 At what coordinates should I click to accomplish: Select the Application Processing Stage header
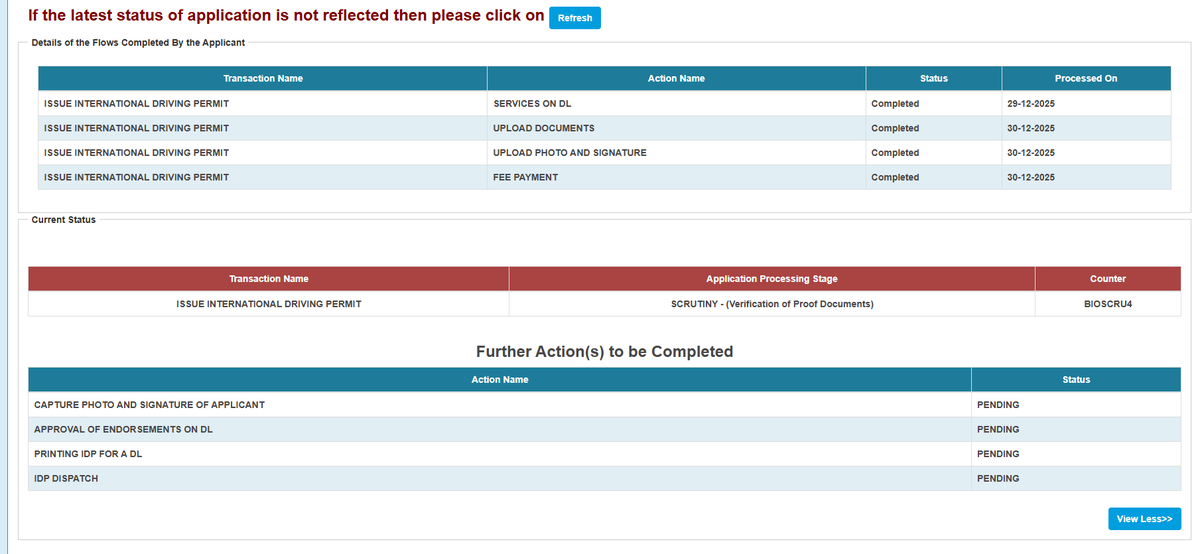click(x=772, y=279)
